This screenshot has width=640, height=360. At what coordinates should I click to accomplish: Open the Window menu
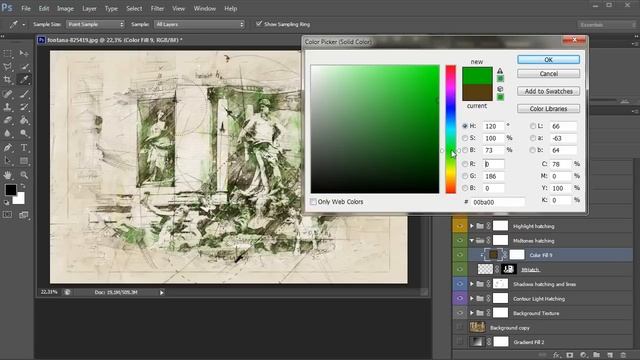click(x=204, y=8)
